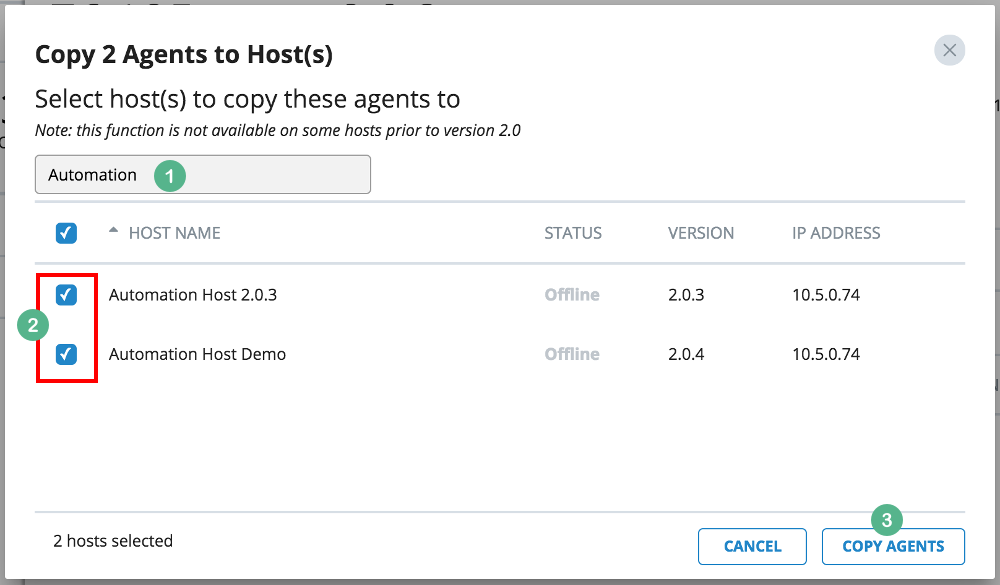1000x585 pixels.
Task: Click the green step 2 badge
Action: coord(33,325)
